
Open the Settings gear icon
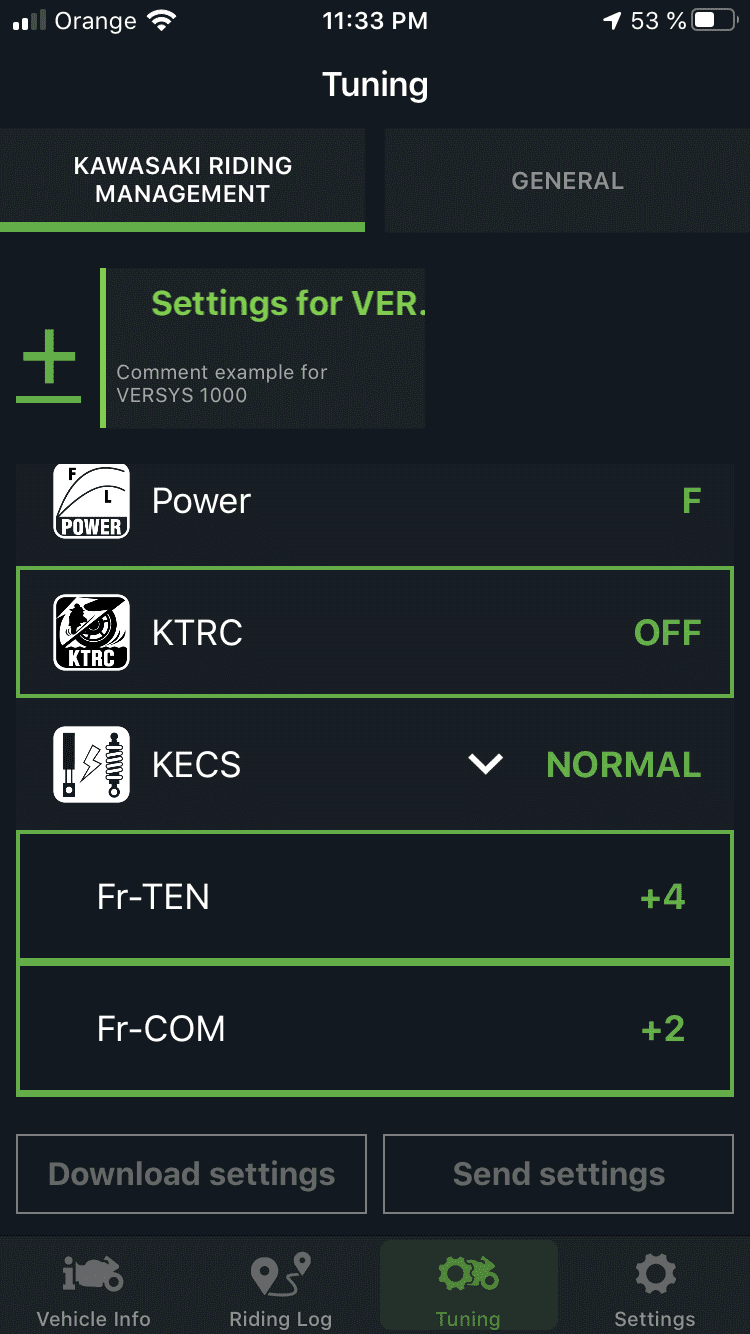click(655, 1275)
